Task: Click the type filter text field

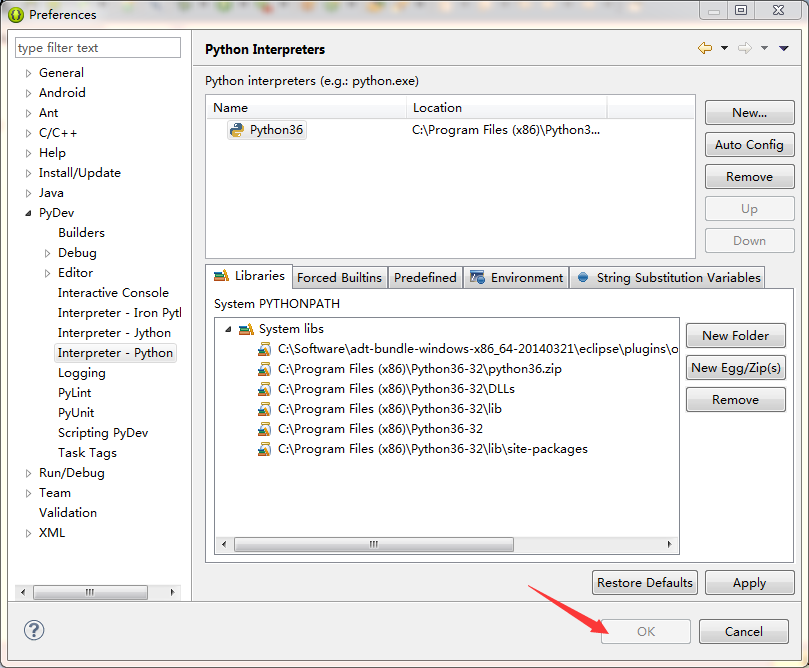Action: click(98, 48)
